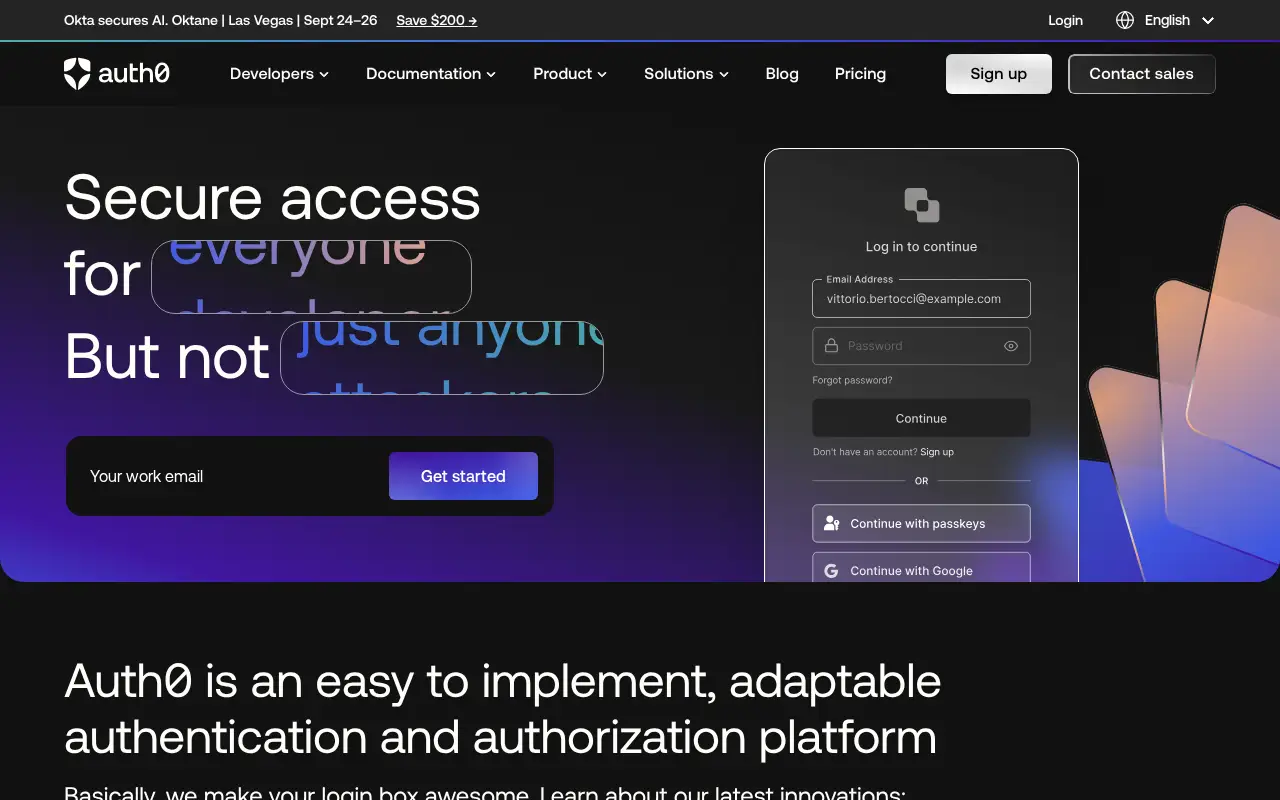The image size is (1280, 800).
Task: Click the Continue button in login card
Action: click(x=921, y=418)
